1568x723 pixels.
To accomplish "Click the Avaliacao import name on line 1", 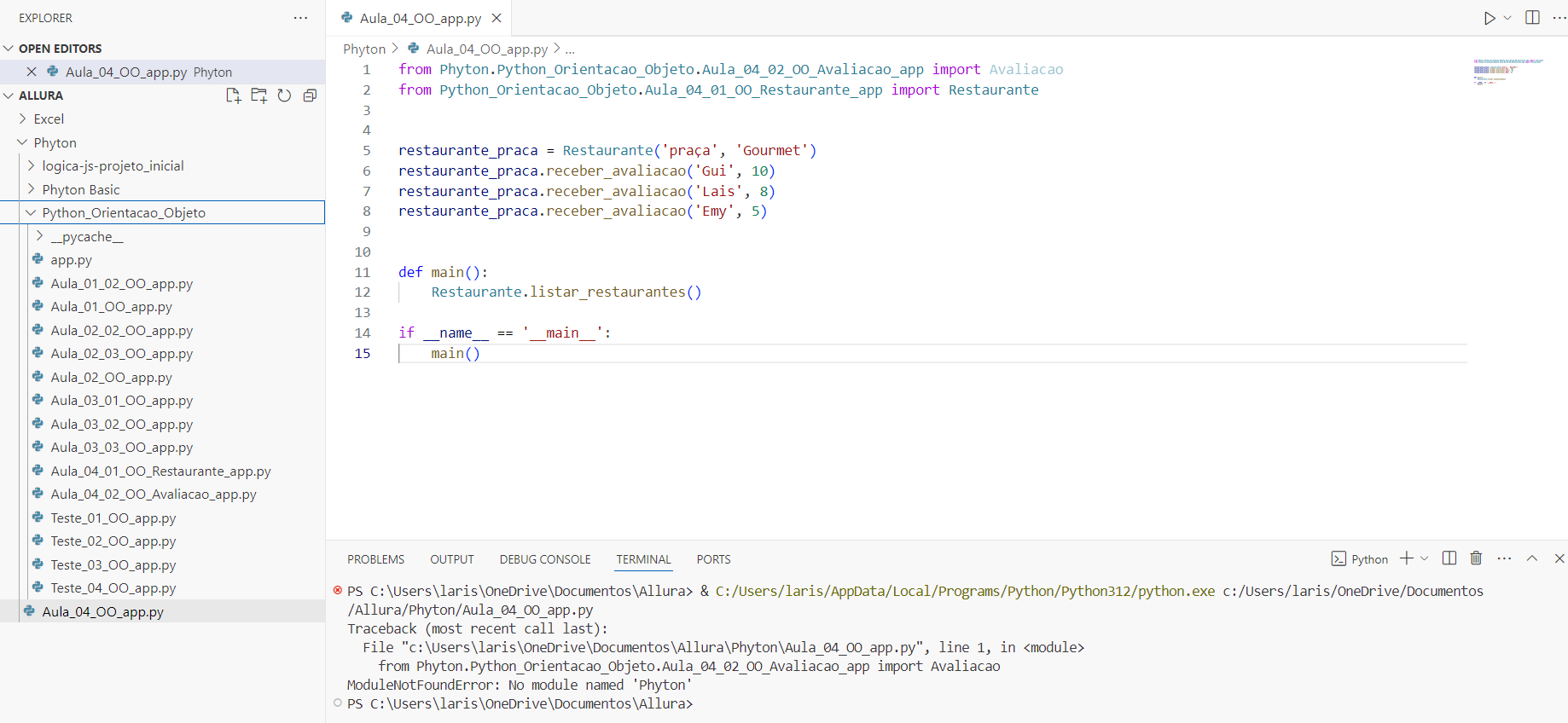I will coord(1025,69).
